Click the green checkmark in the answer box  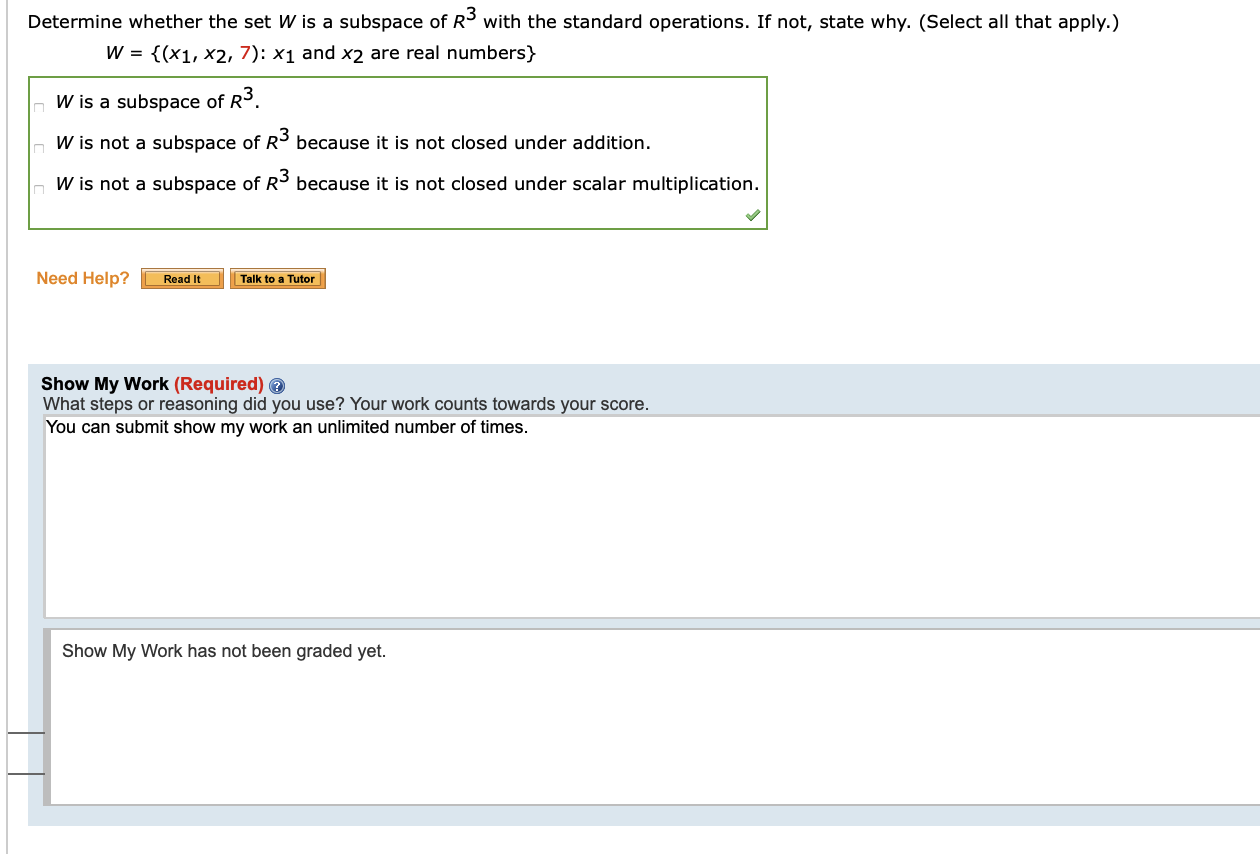[x=753, y=214]
